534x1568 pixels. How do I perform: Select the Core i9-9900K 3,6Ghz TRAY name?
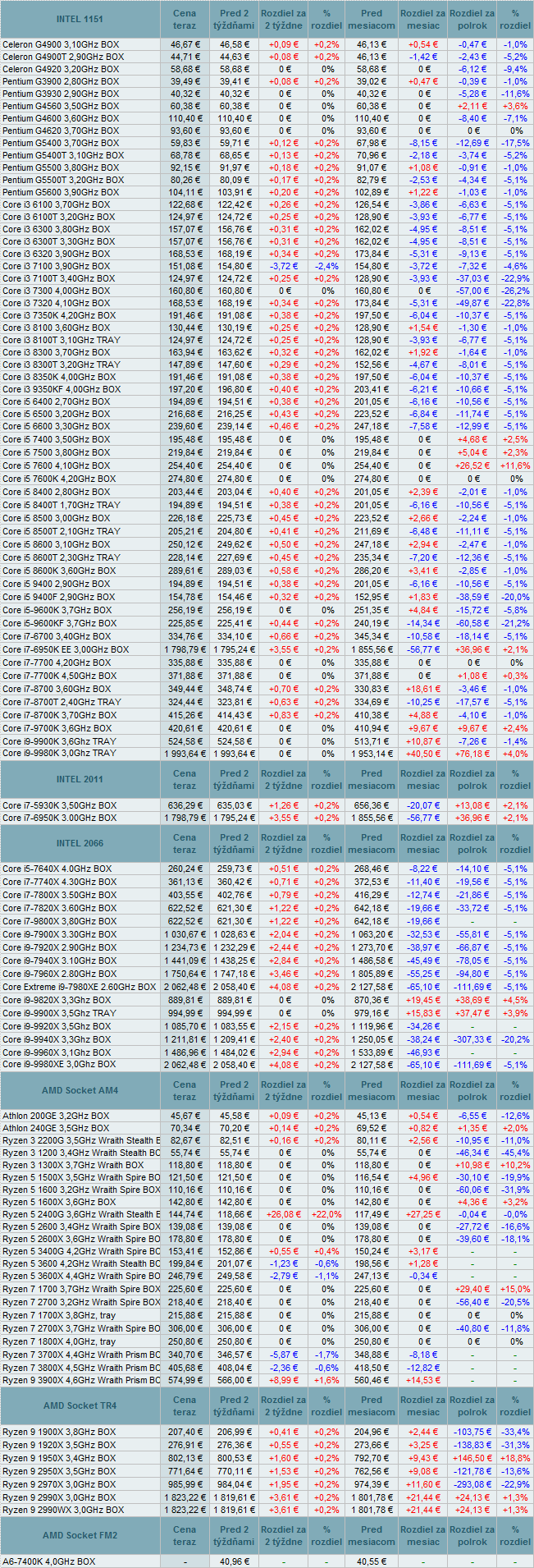[x=59, y=740]
